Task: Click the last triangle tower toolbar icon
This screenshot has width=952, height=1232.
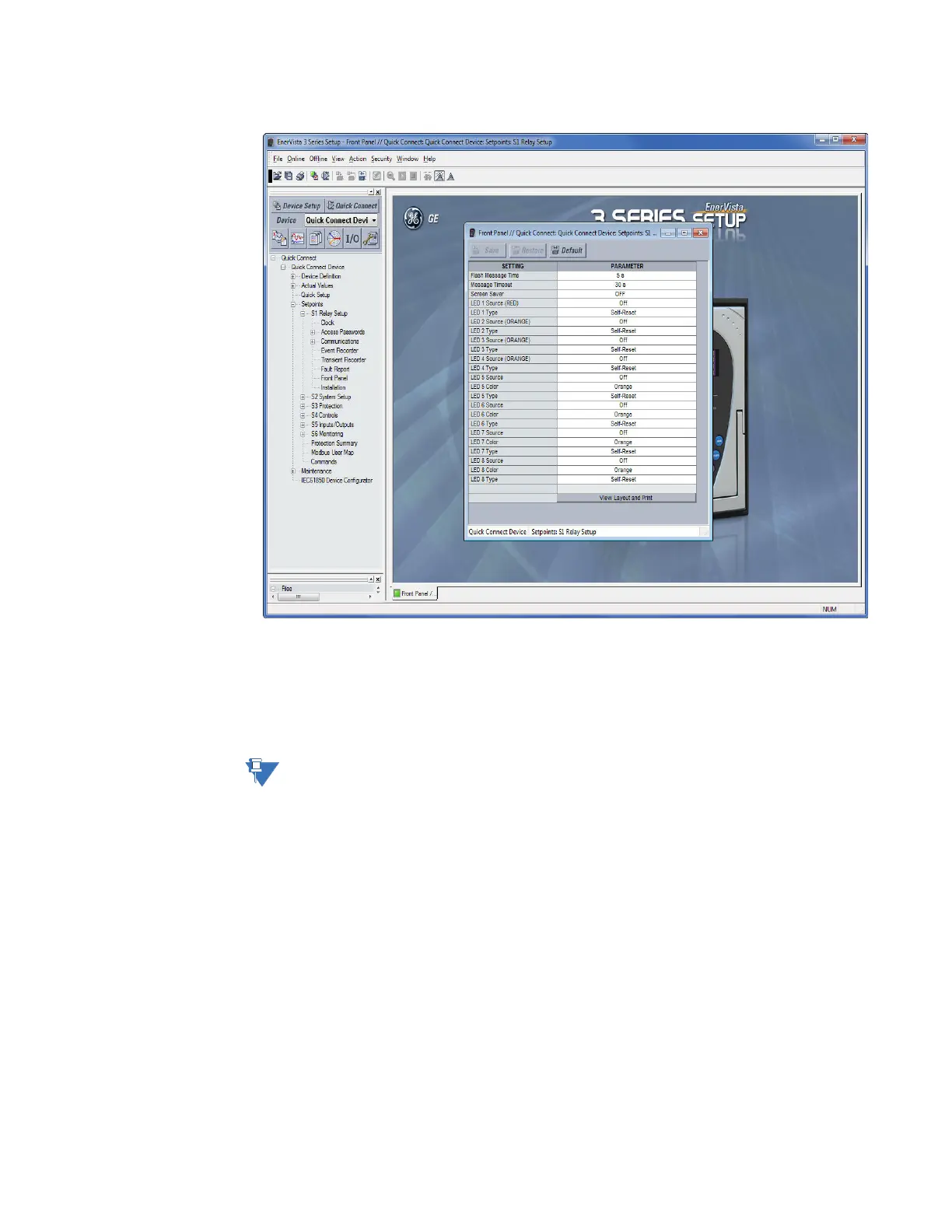Action: [451, 177]
